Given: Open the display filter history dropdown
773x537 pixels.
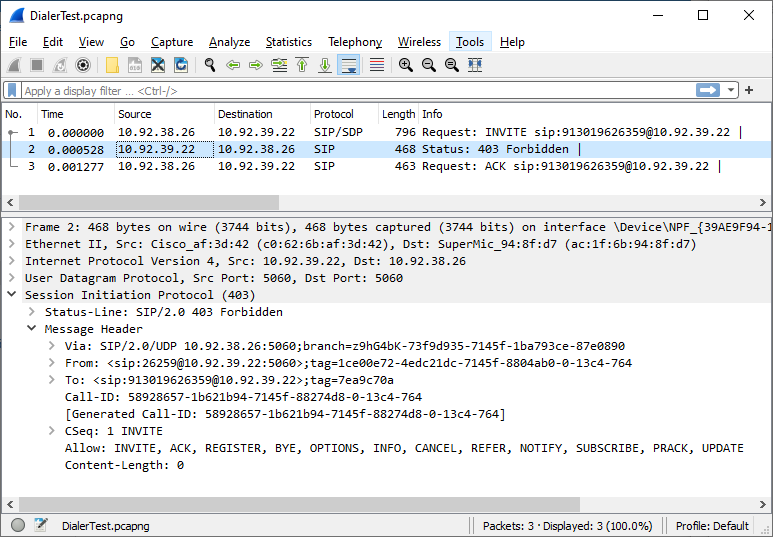Looking at the screenshot, I should click(732, 91).
